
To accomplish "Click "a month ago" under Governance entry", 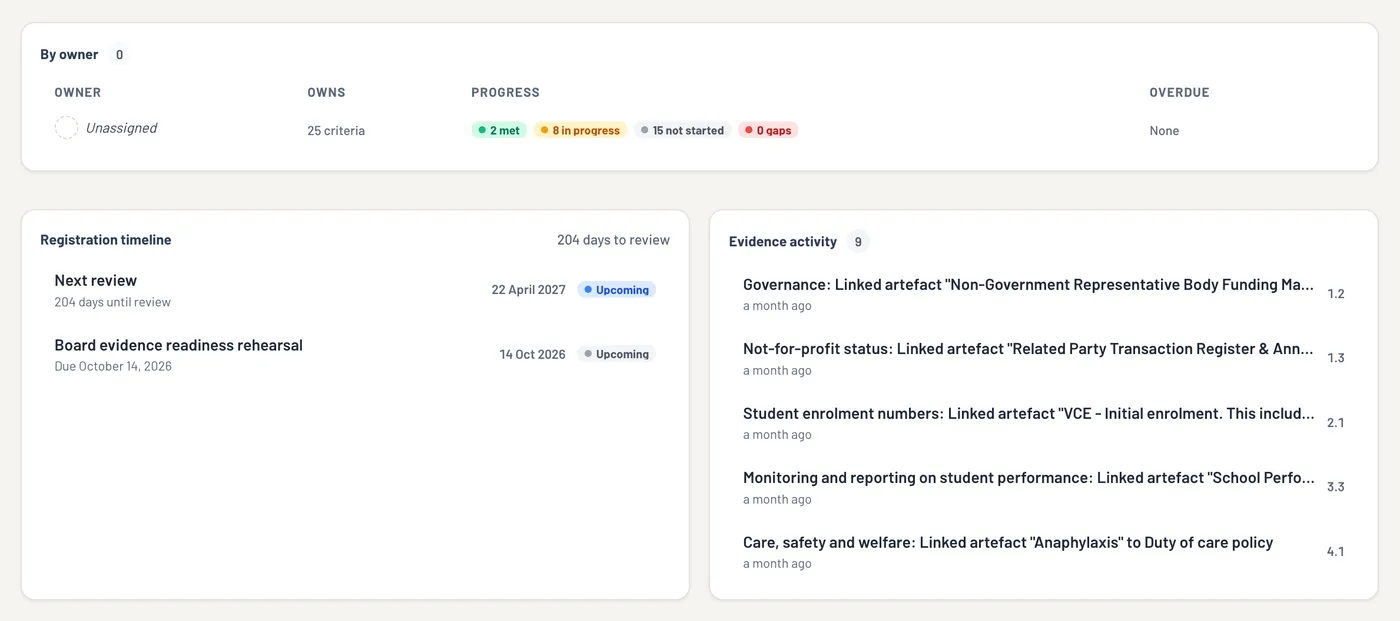I will [777, 306].
